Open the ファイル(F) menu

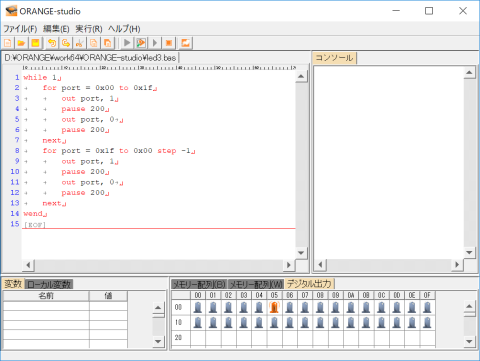[x=20, y=29]
